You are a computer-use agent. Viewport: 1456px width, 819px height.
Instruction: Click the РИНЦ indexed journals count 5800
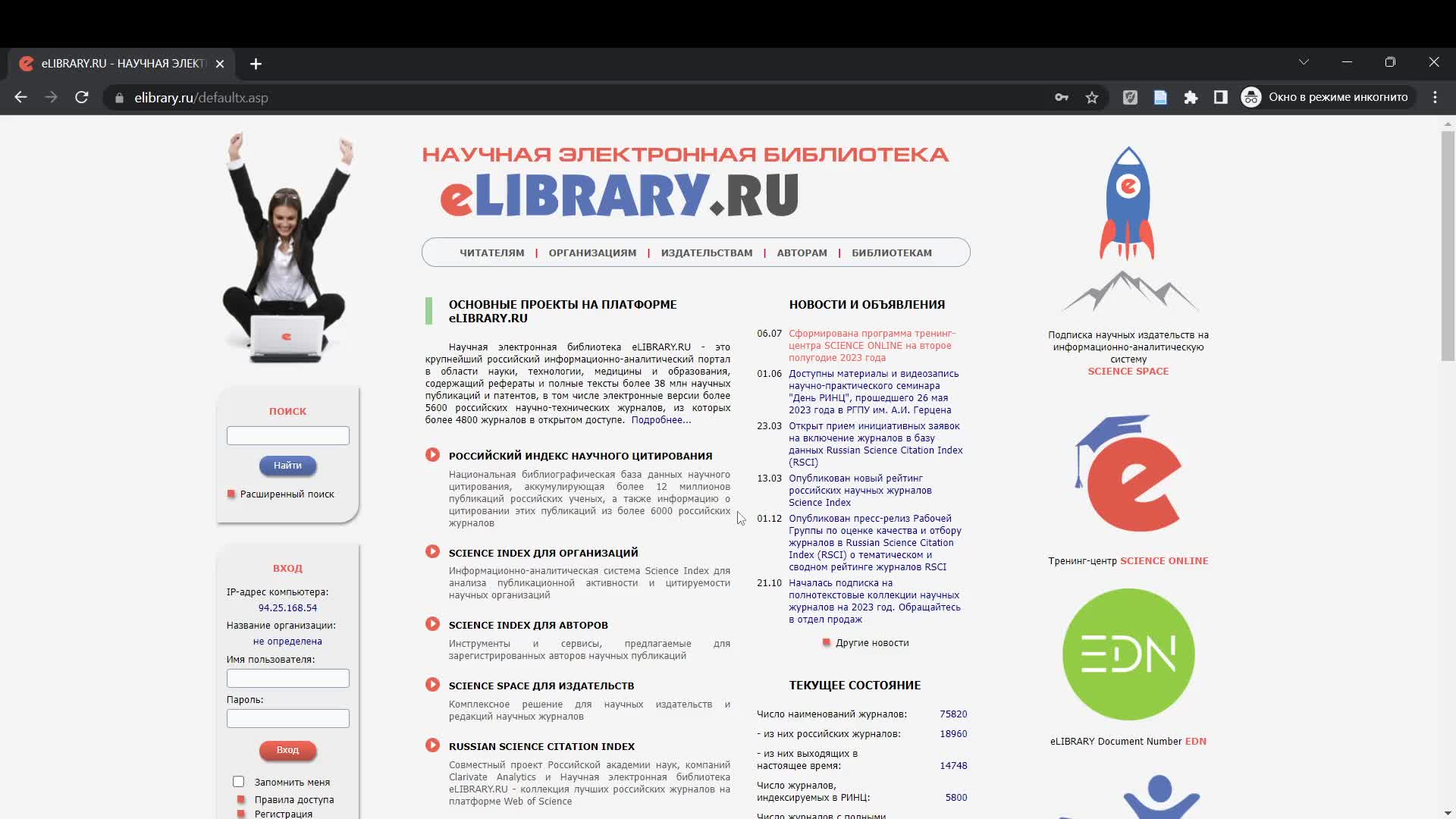(955, 798)
